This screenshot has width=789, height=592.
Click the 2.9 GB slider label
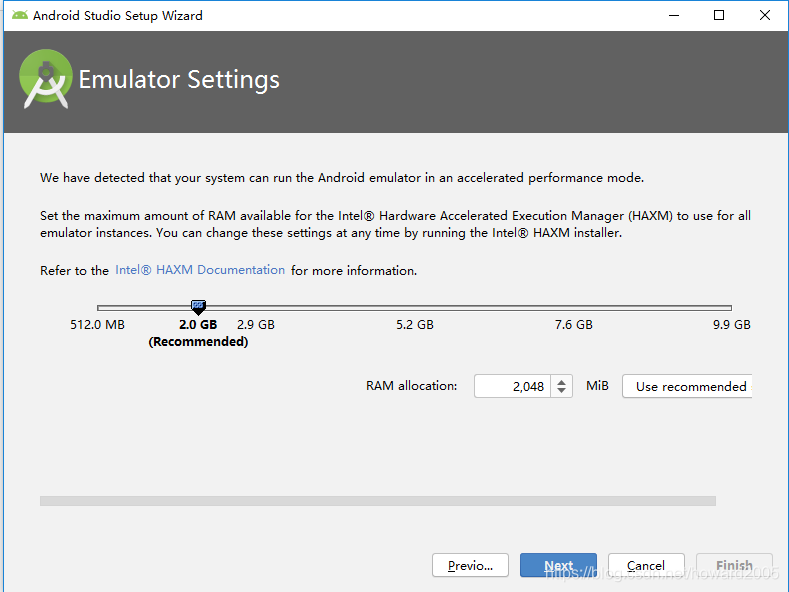coord(256,325)
